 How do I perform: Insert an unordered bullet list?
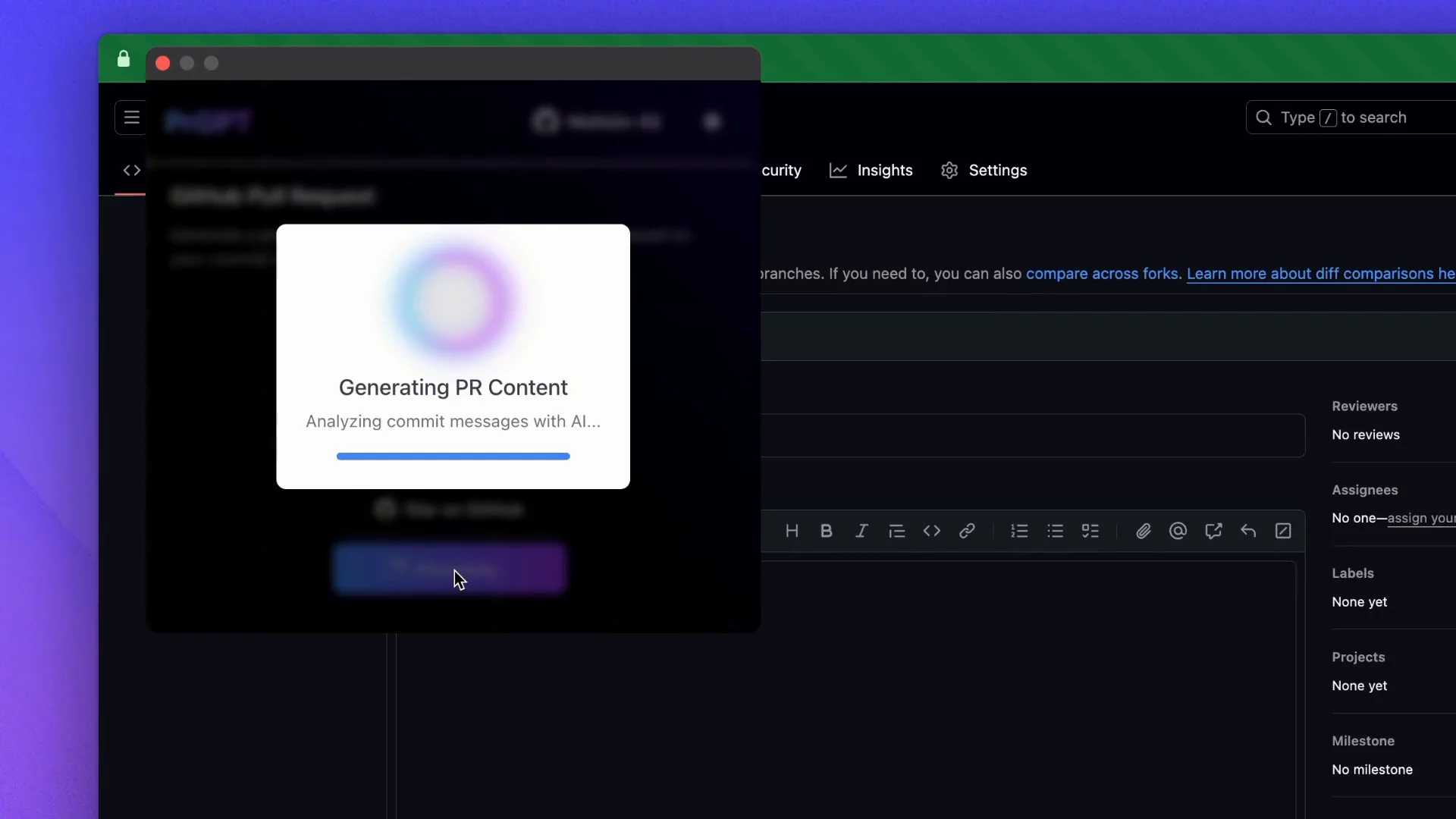(1055, 531)
